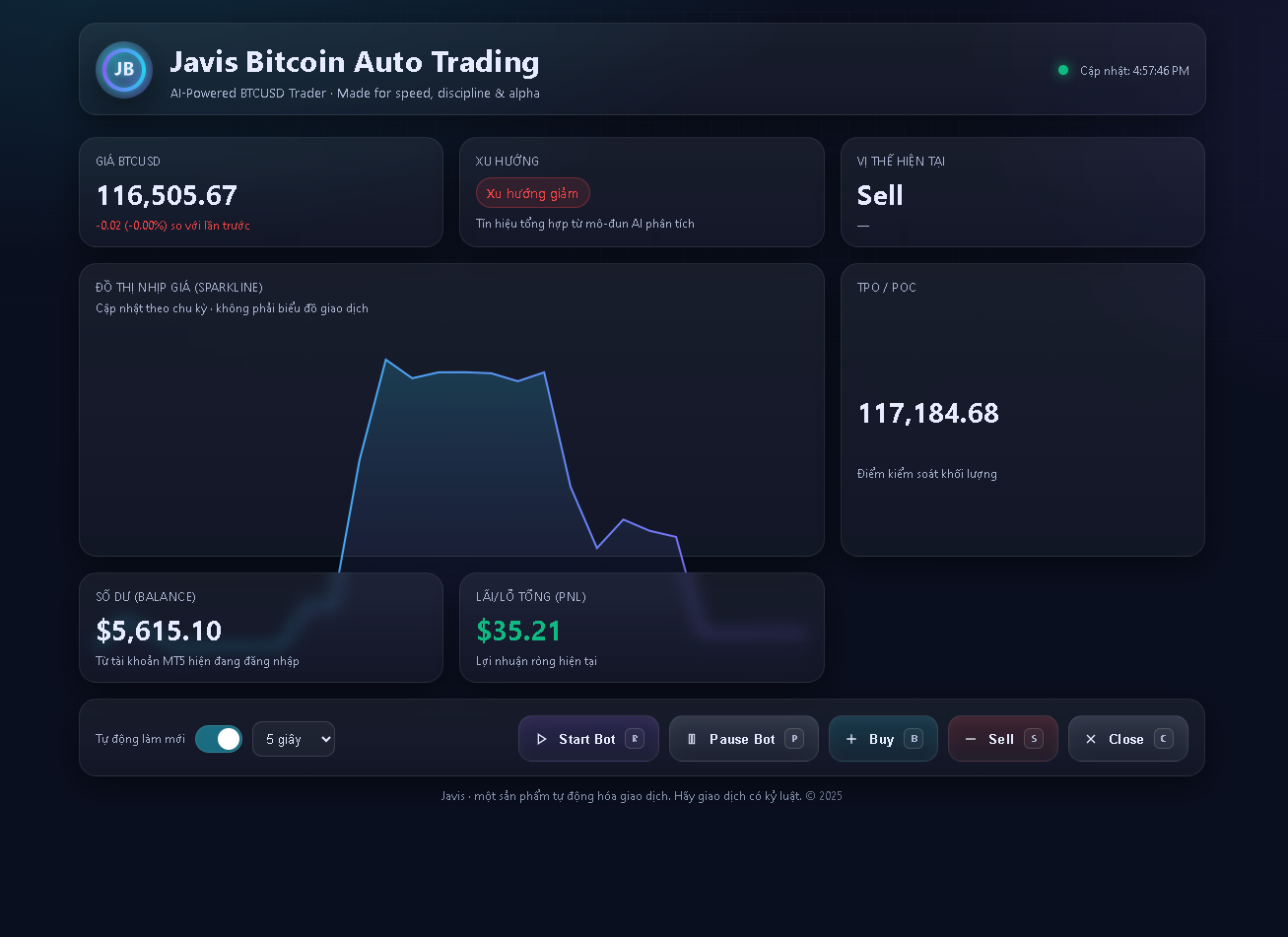Click the X icon on the Close button
The image size is (1288, 937).
click(x=1091, y=738)
